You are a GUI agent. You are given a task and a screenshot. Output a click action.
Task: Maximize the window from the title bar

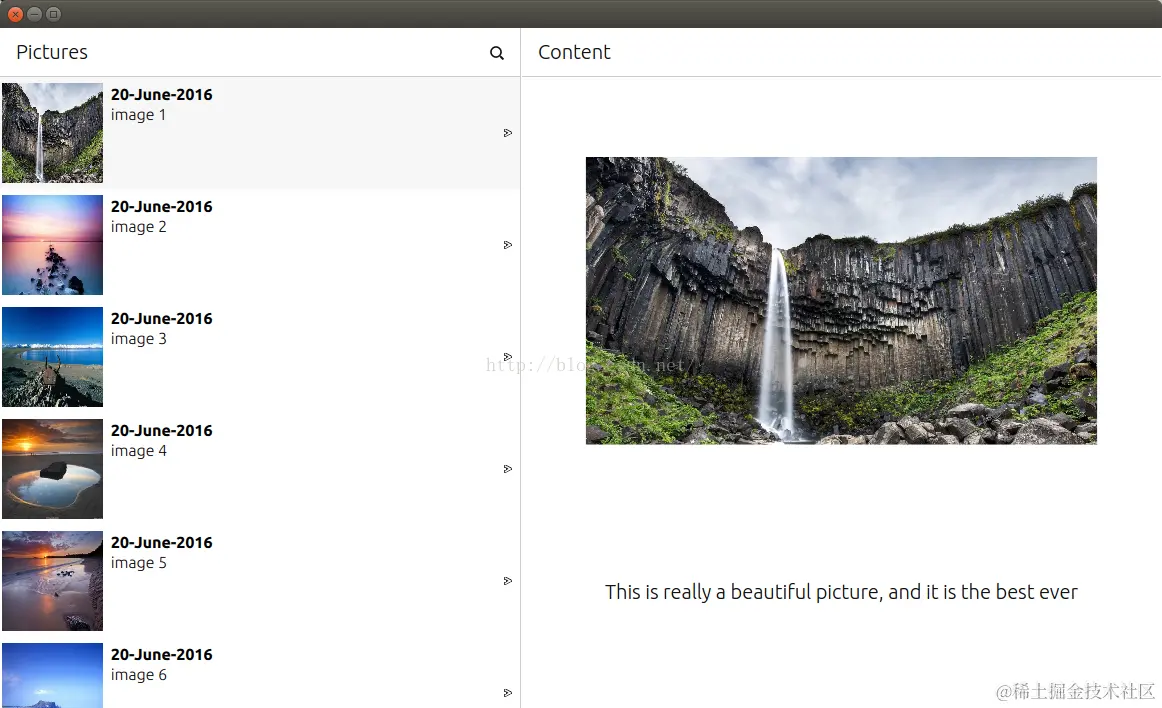53,14
